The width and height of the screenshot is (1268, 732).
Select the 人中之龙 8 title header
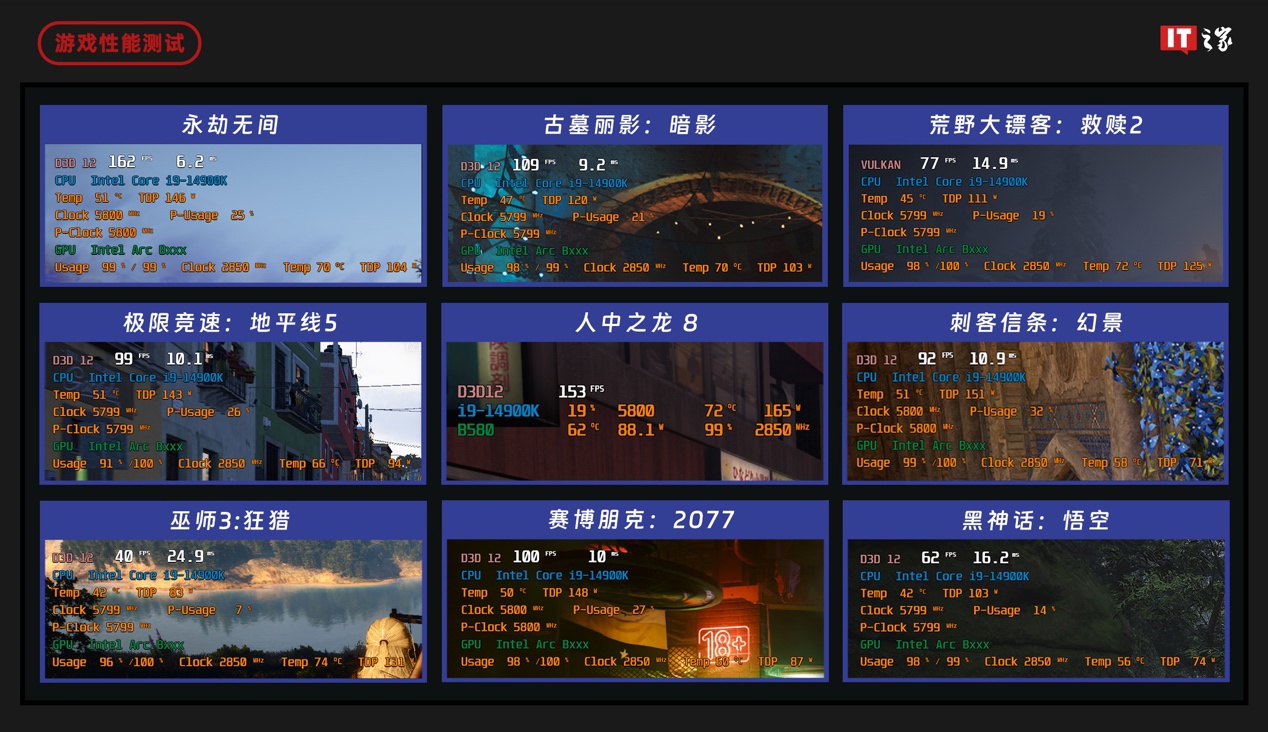click(636, 323)
